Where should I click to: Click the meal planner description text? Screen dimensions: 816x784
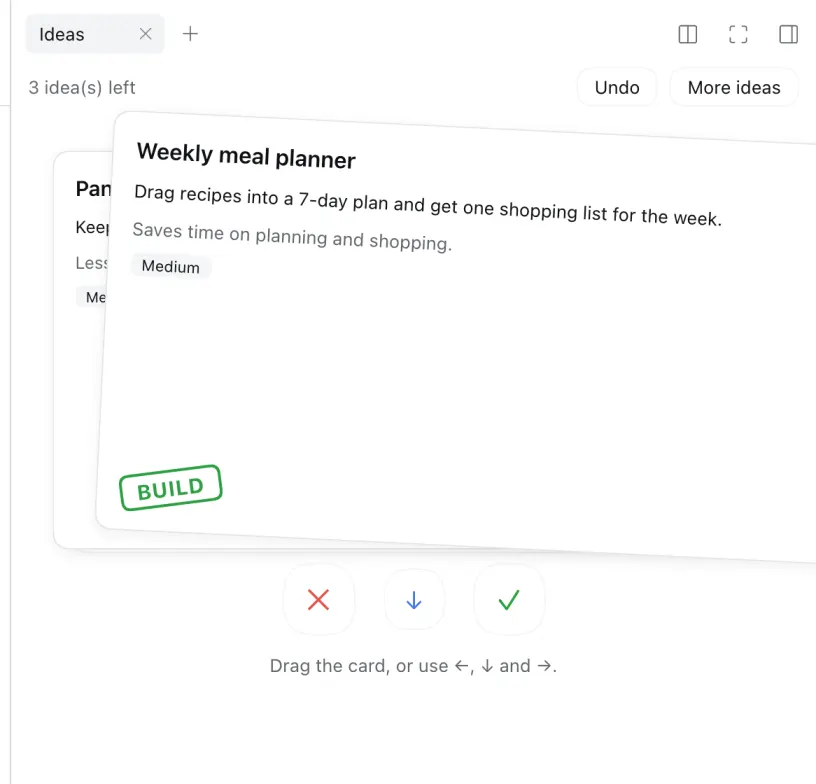pos(428,205)
